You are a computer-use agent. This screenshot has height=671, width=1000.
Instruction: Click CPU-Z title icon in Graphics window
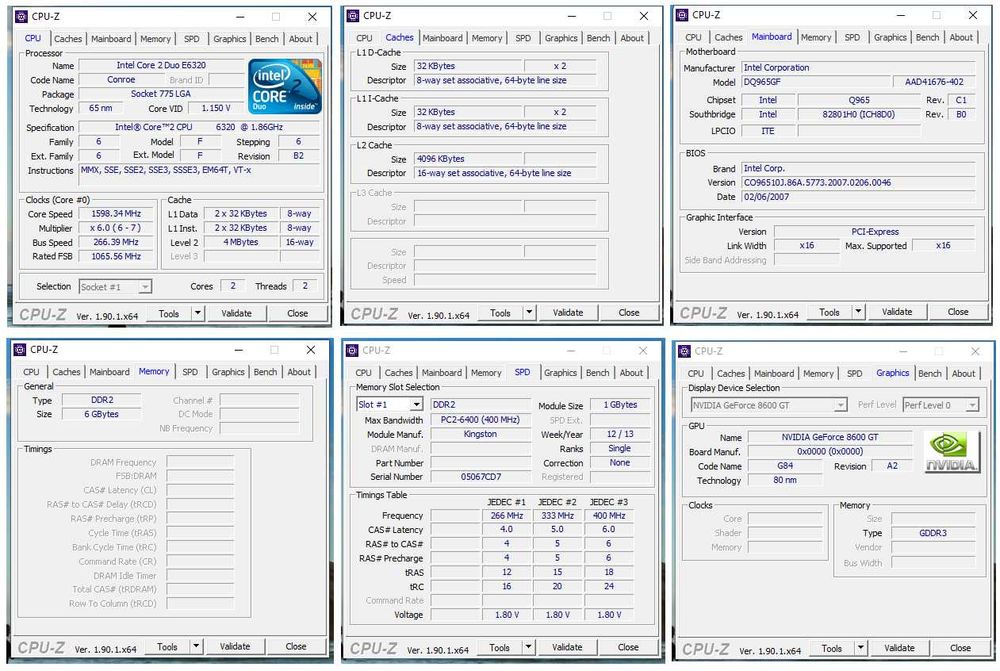684,351
